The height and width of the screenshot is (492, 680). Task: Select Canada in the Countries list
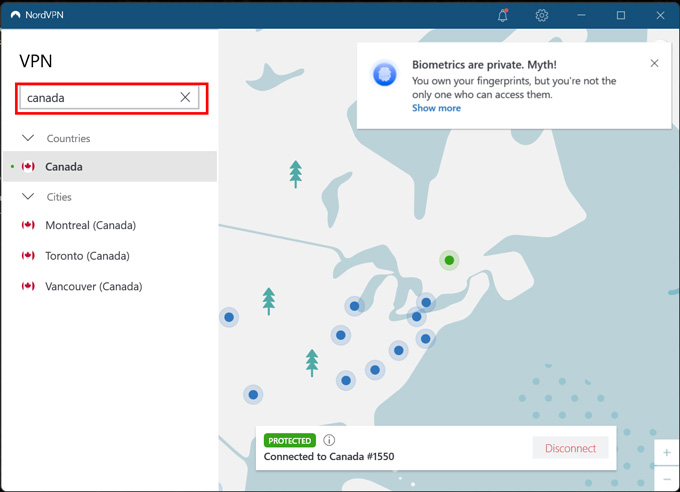tap(110, 166)
